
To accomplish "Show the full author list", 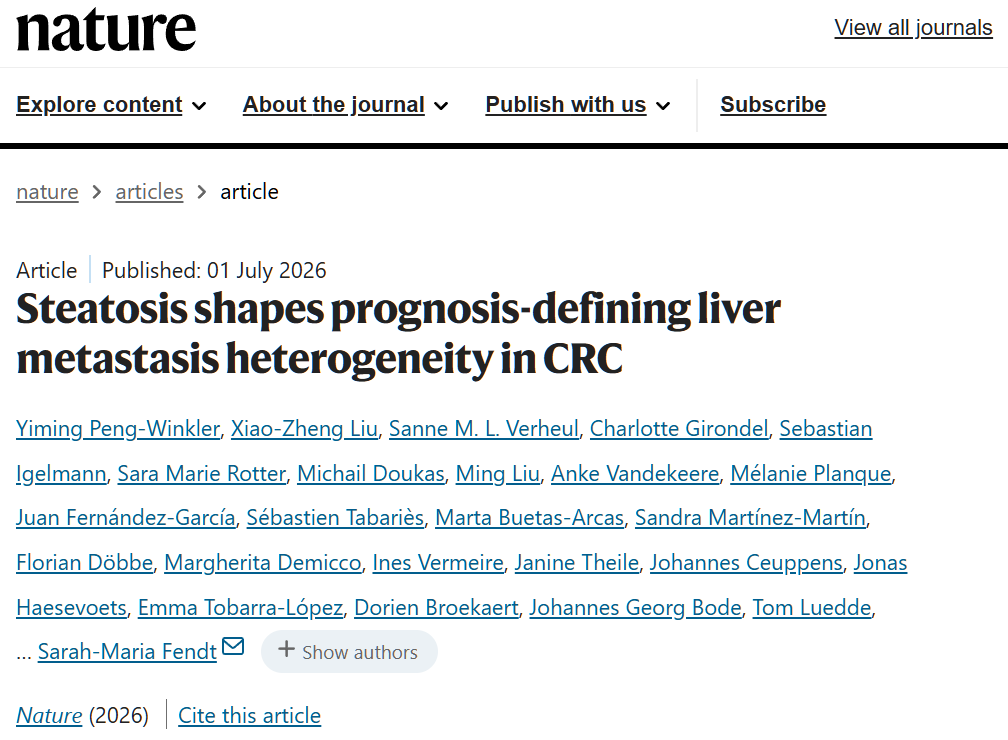I will (349, 651).
